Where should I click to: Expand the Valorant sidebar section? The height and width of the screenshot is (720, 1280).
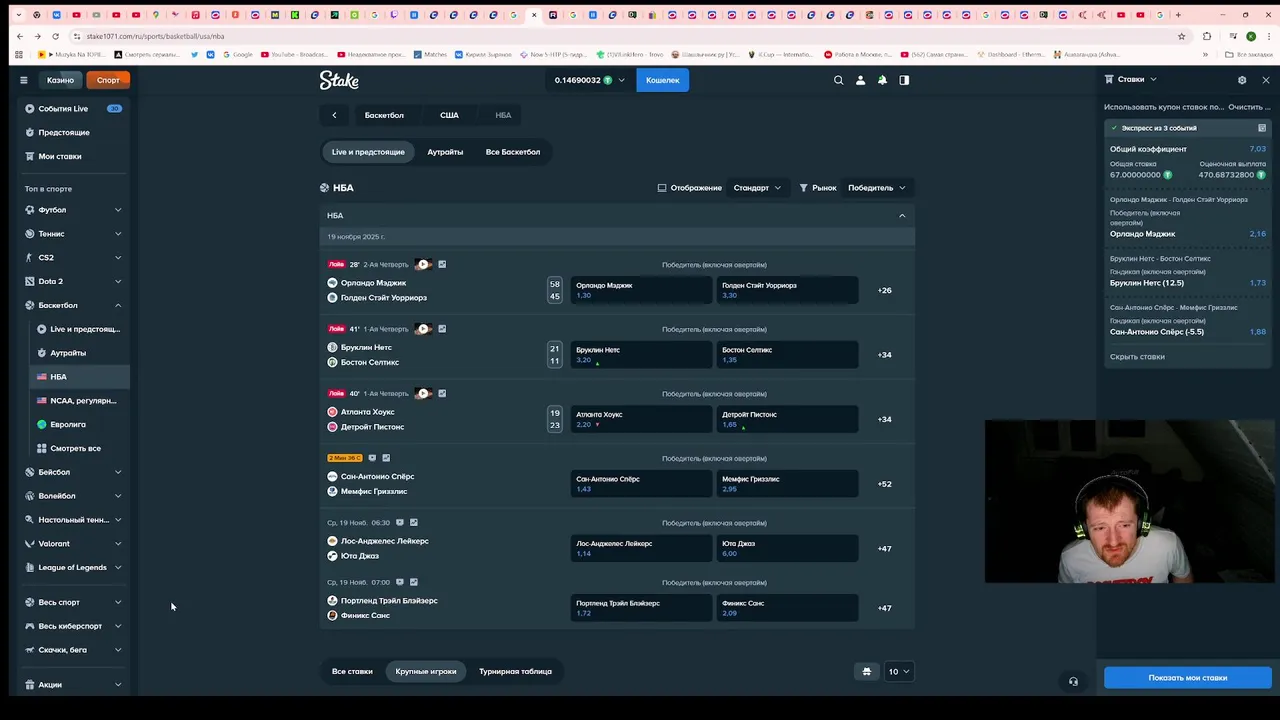[x=118, y=544]
